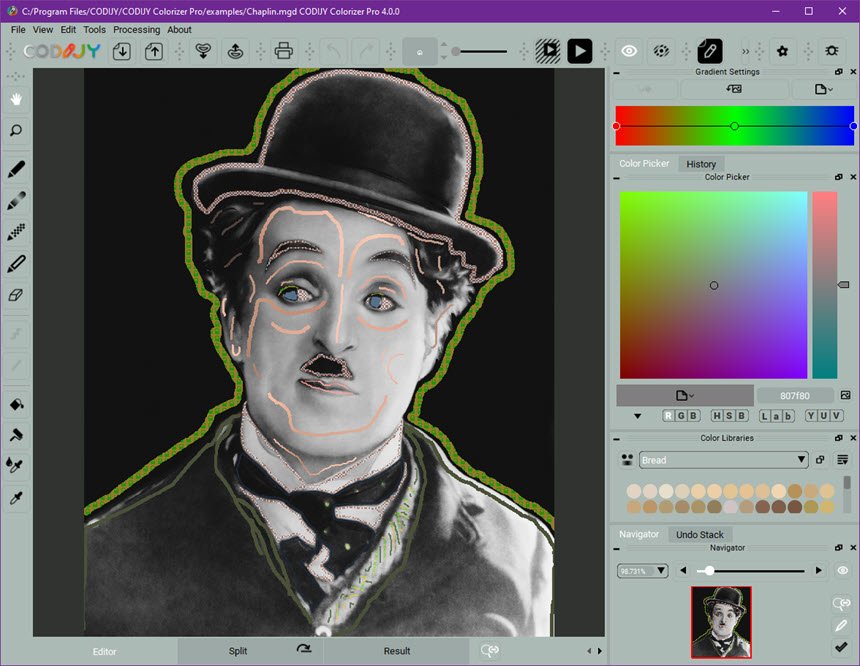The width and height of the screenshot is (860, 666).
Task: Select the Zoom magnifier tool
Action: click(16, 131)
